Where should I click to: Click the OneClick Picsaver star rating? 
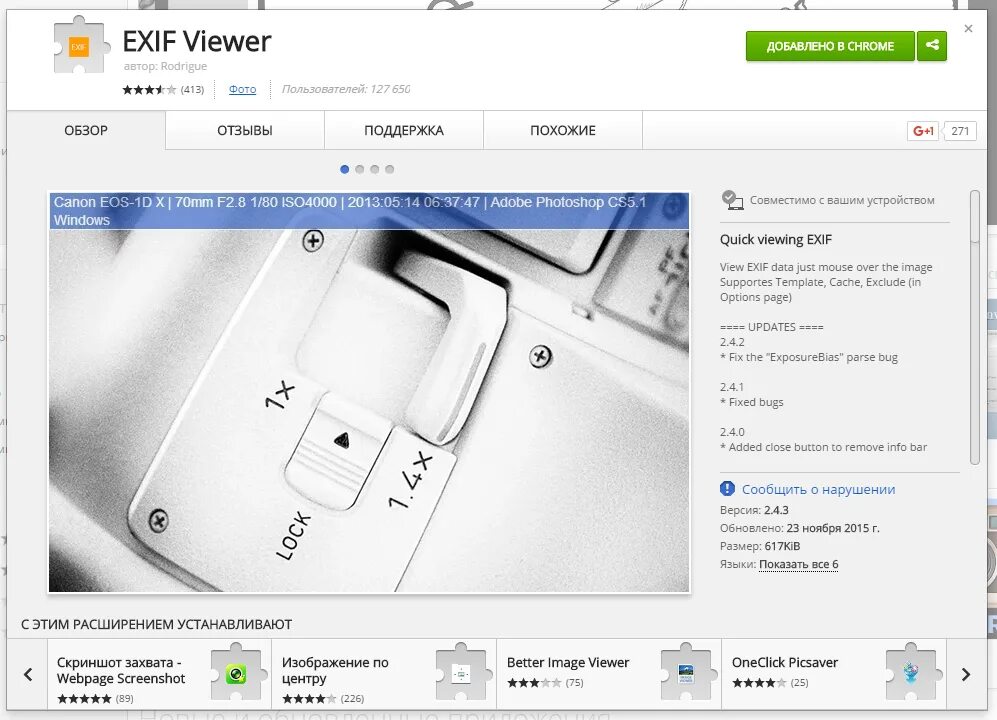point(759,682)
